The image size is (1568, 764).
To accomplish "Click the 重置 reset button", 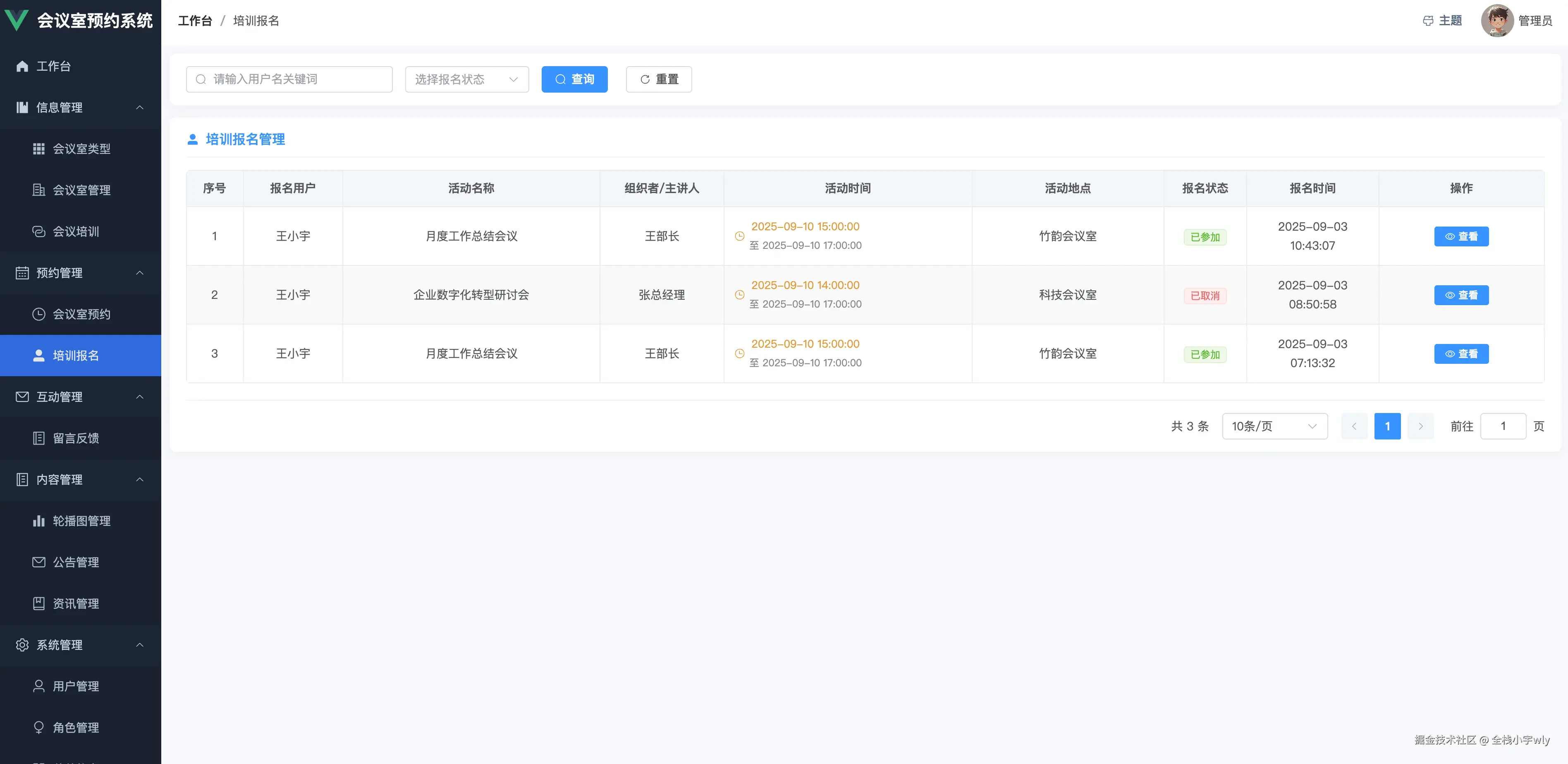I will click(658, 79).
